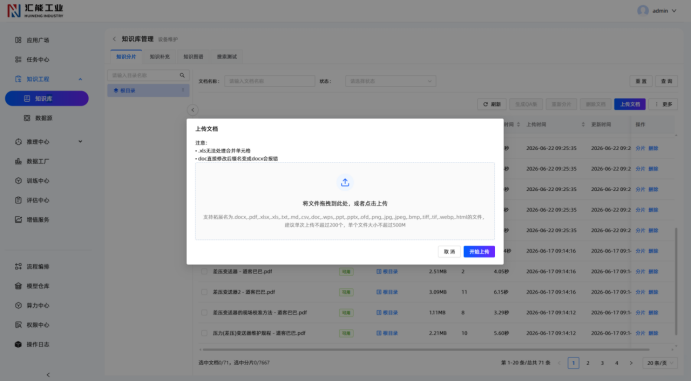The width and height of the screenshot is (691, 381).
Task: Switch to the third tab, between 知识补充 and 搜索测试
Action: pyautogui.click(x=193, y=57)
